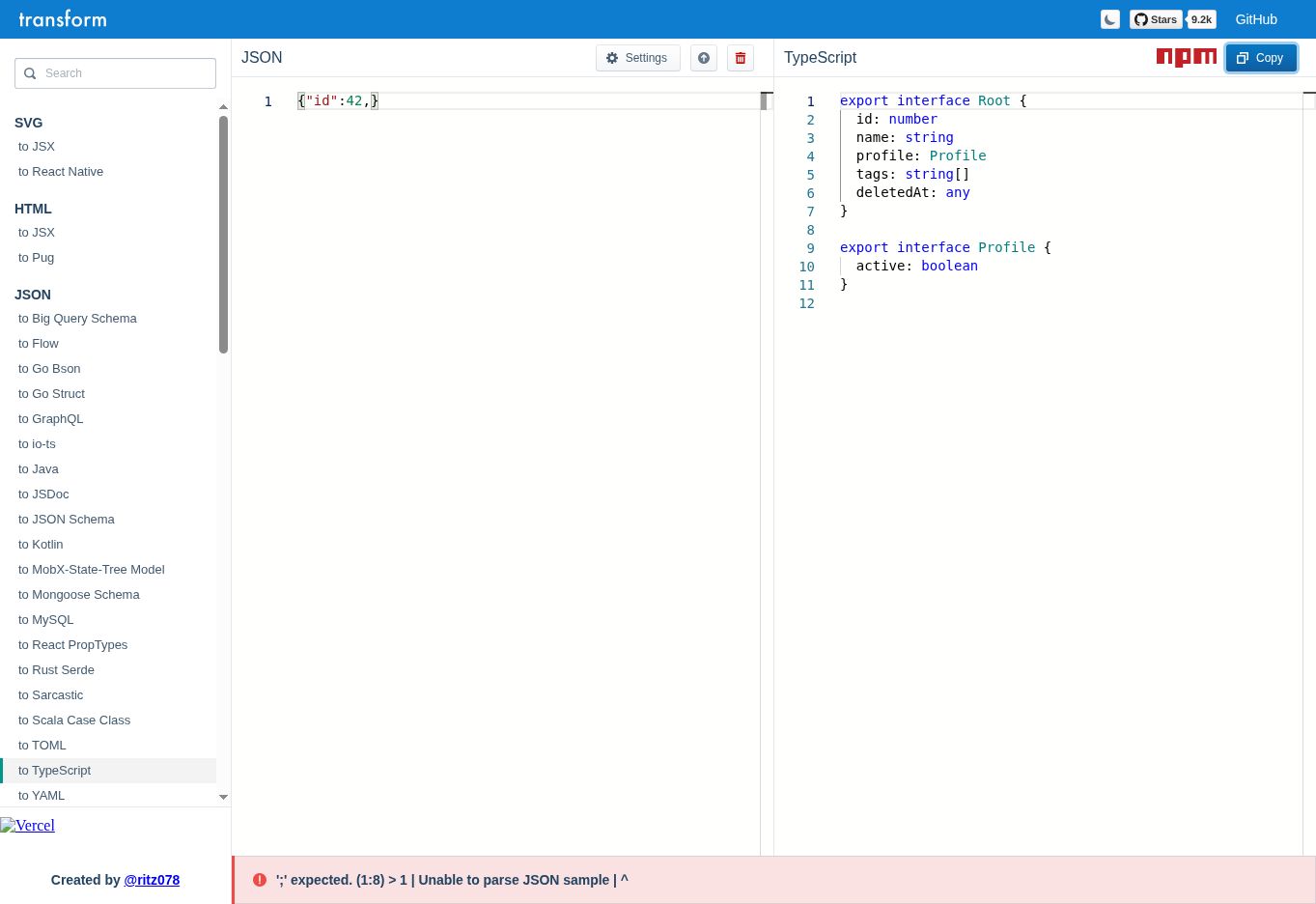Choose to Big Query Schema
The width and height of the screenshot is (1316, 904).
coord(77,319)
